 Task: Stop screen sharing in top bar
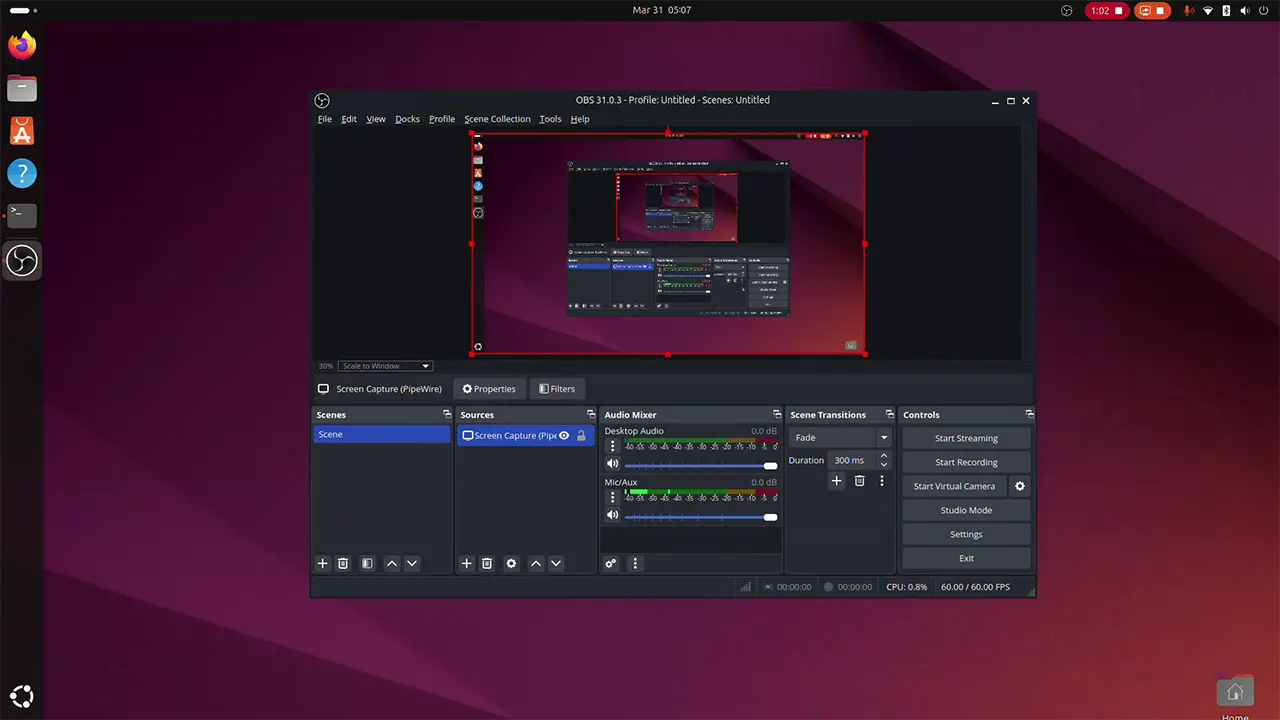tap(1151, 10)
